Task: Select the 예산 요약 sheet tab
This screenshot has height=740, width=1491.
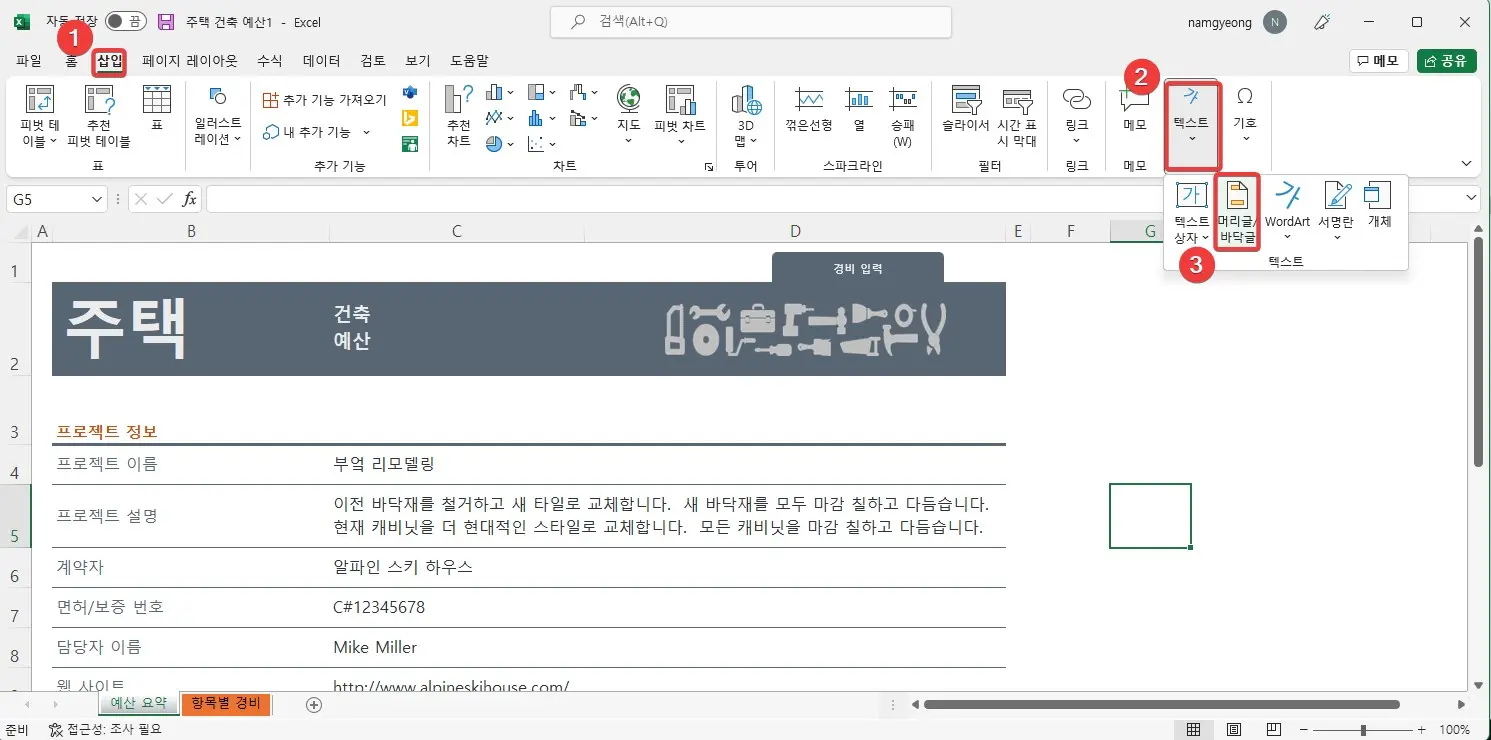Action: (x=139, y=703)
